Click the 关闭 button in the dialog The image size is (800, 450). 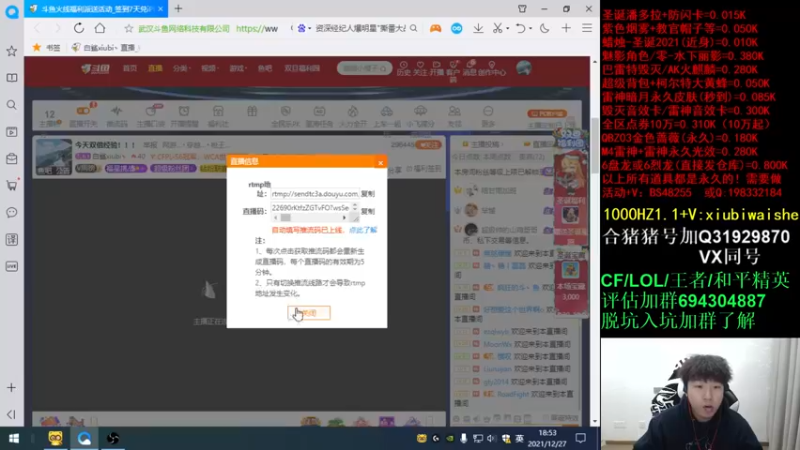tap(309, 313)
